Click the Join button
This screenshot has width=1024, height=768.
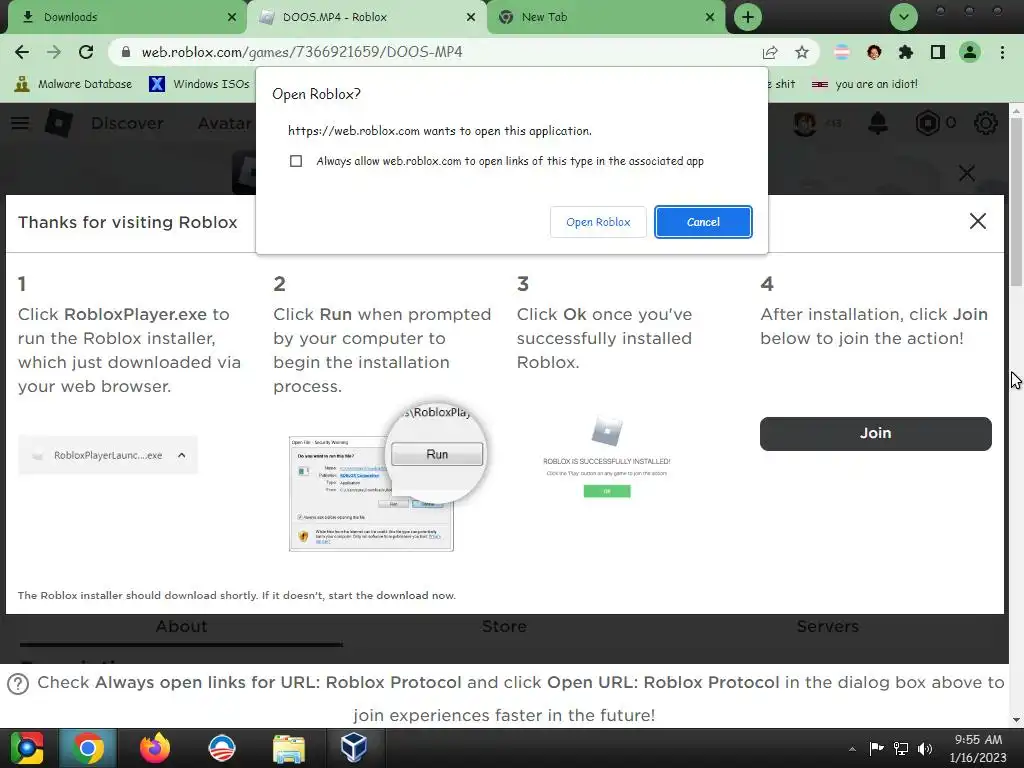[x=876, y=434]
